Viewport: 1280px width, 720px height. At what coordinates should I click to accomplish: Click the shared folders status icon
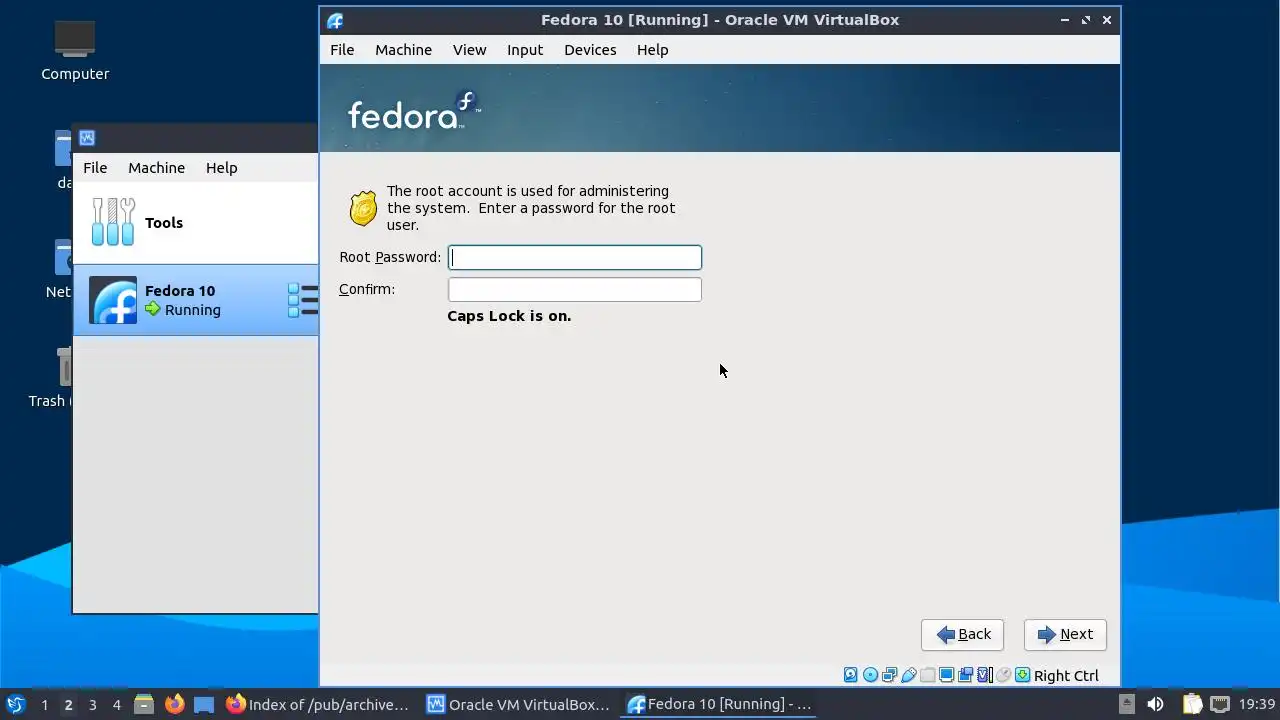click(928, 675)
